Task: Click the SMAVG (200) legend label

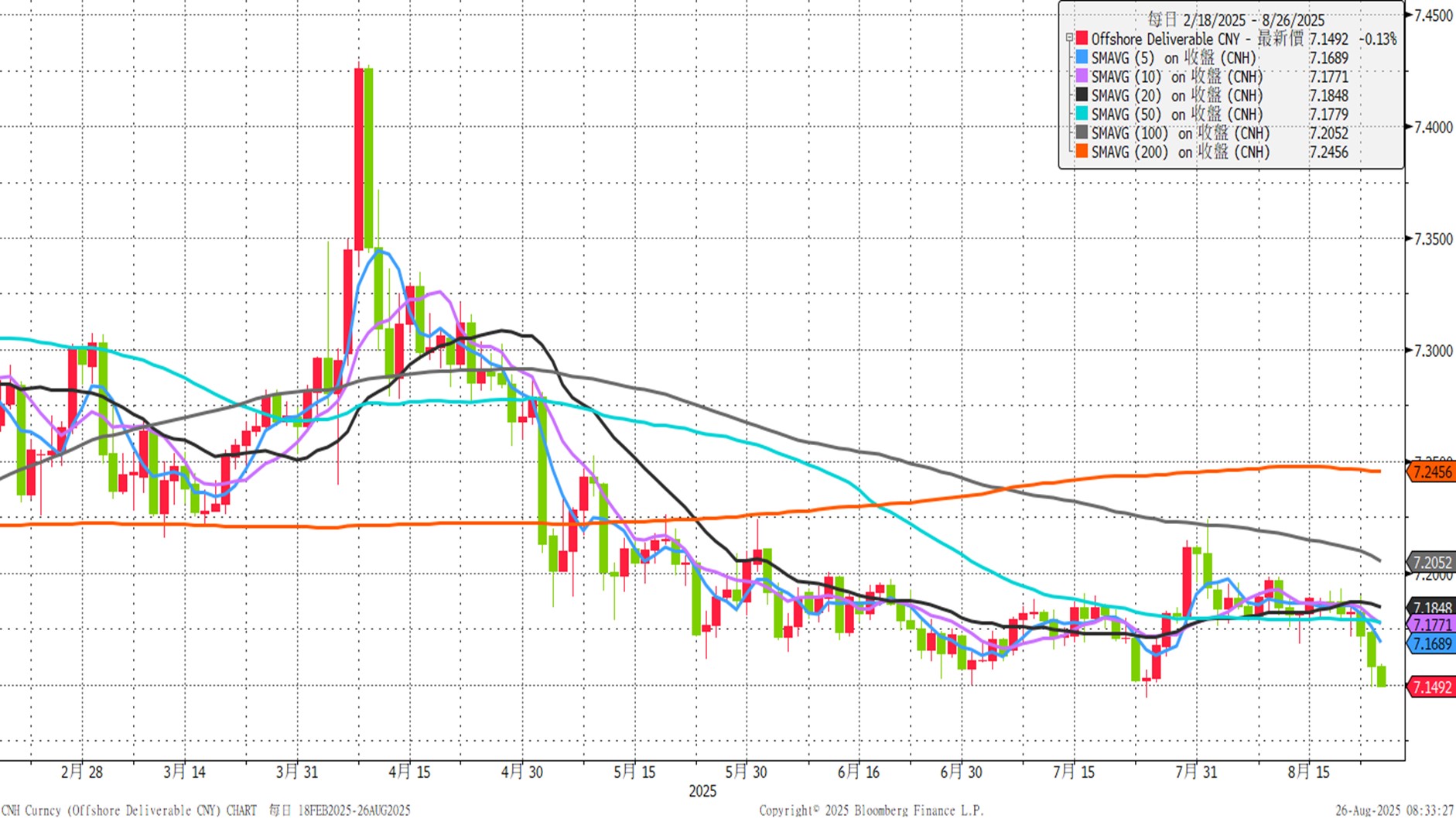Action: click(x=1181, y=152)
